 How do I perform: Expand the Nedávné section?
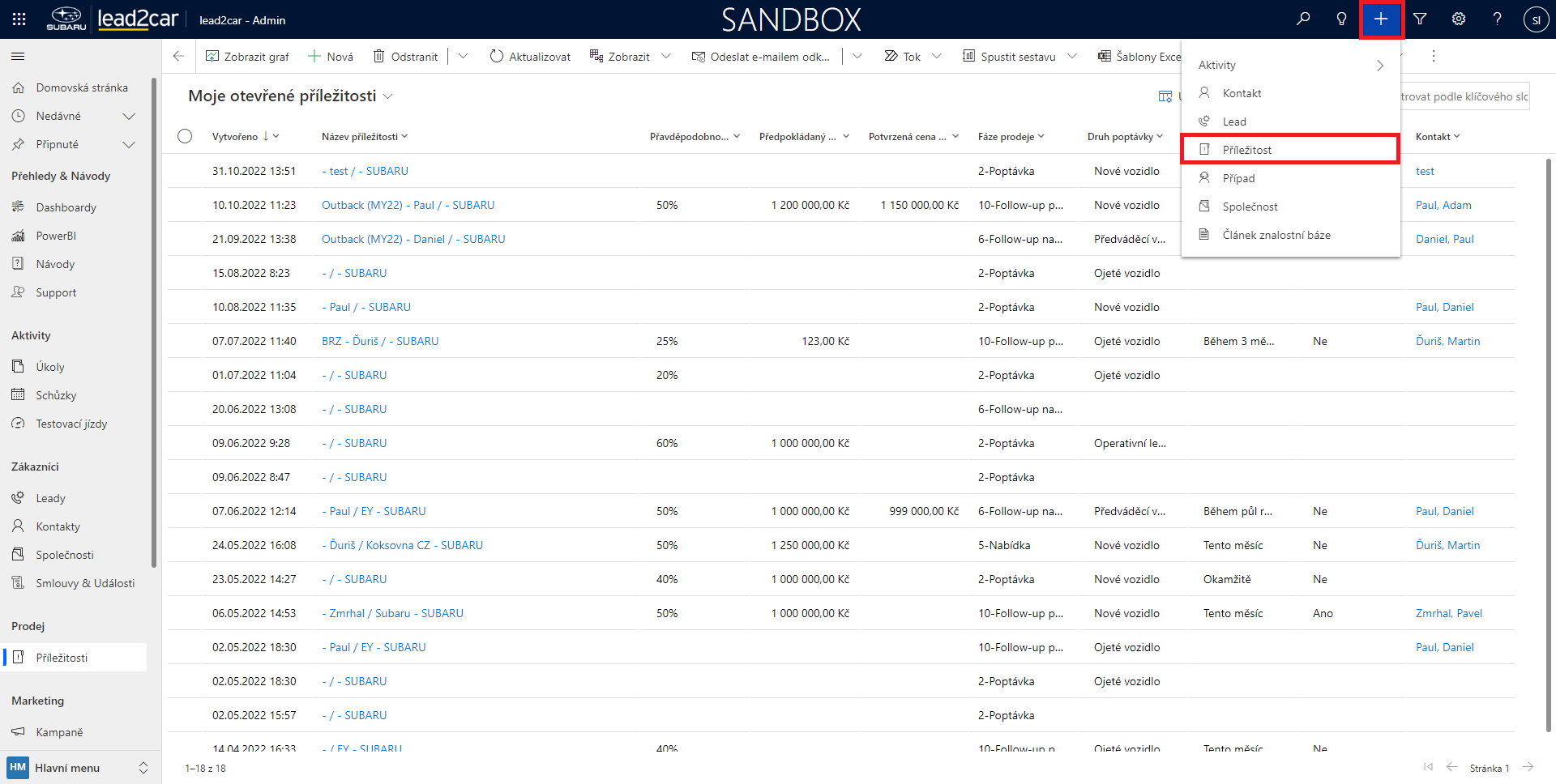click(128, 117)
